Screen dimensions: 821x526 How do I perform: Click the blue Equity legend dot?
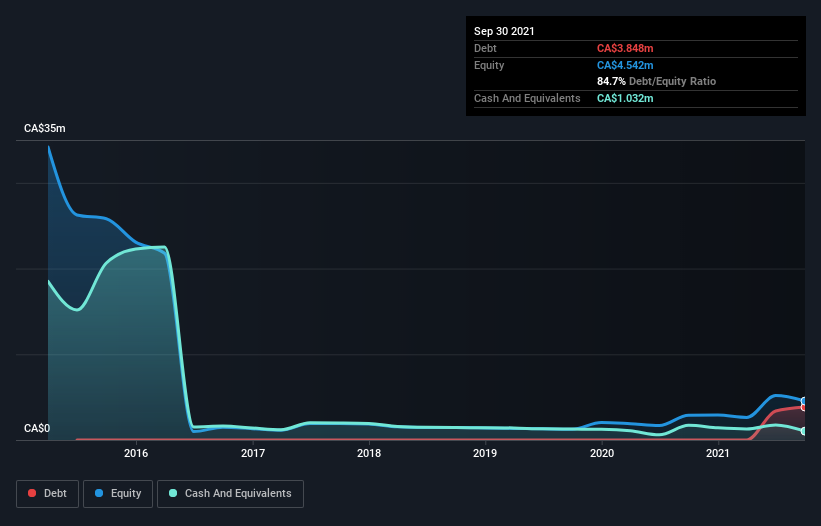coord(99,493)
